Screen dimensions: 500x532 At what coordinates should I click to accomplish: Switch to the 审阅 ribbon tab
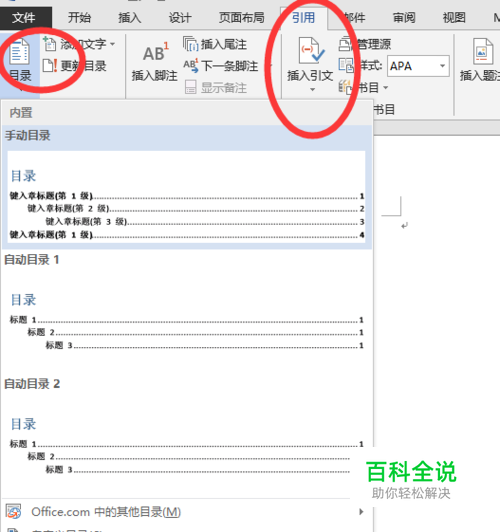pyautogui.click(x=404, y=18)
